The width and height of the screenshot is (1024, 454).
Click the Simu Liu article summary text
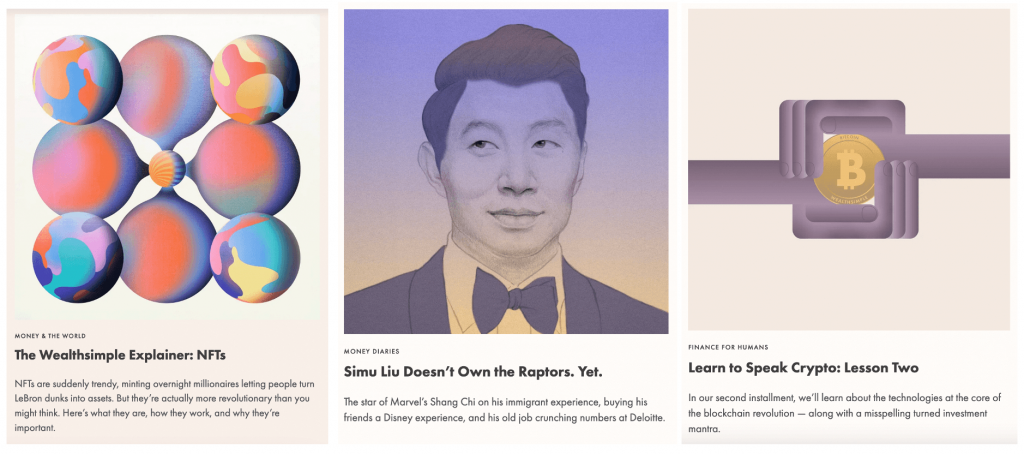[504, 410]
